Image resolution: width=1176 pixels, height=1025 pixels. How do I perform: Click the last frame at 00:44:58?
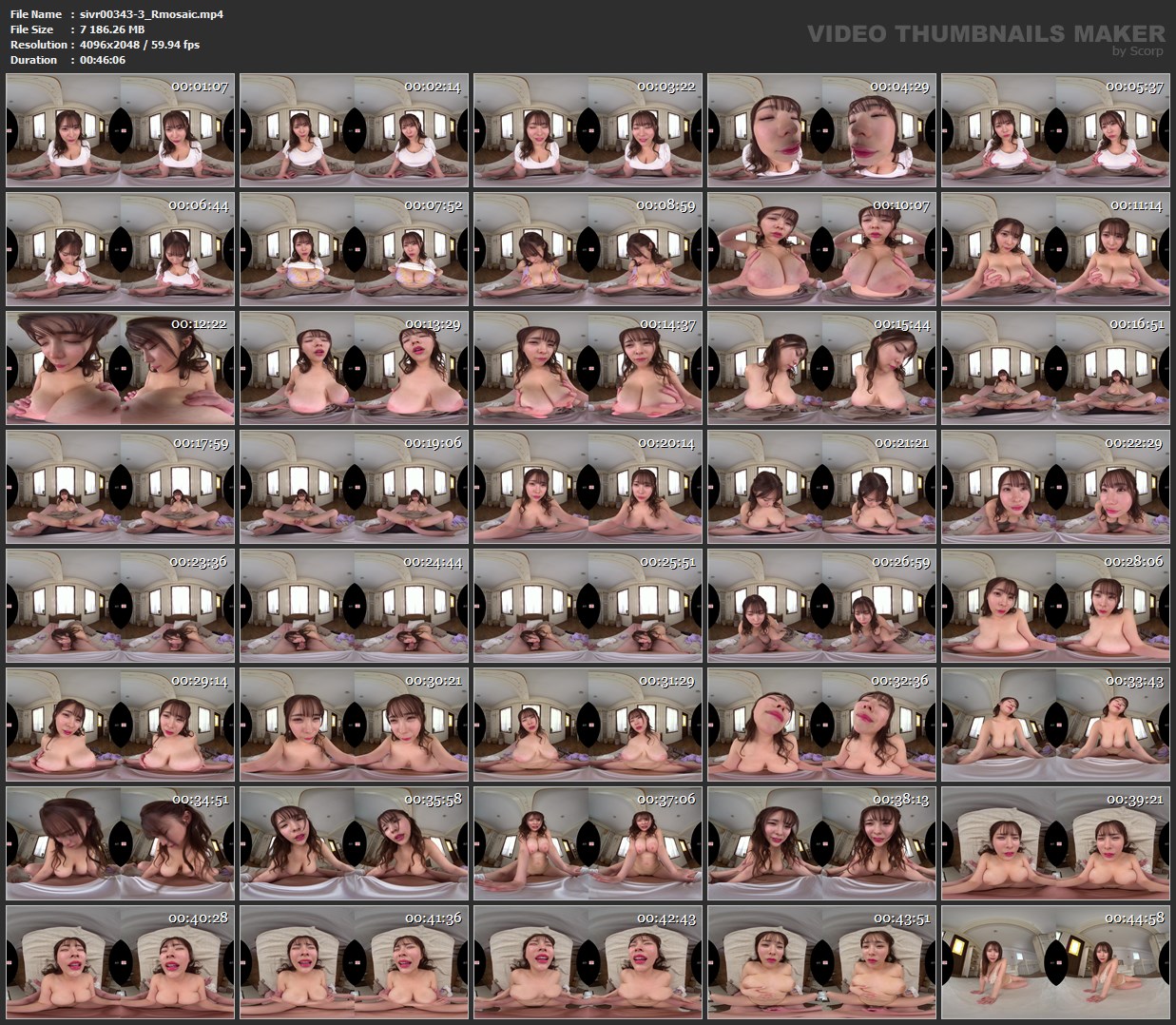[1054, 961]
